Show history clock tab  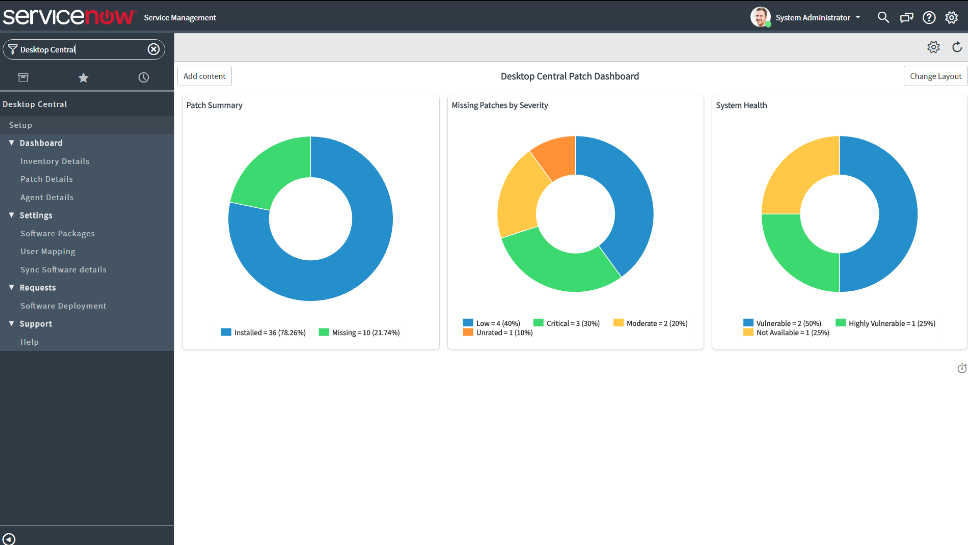click(x=143, y=77)
